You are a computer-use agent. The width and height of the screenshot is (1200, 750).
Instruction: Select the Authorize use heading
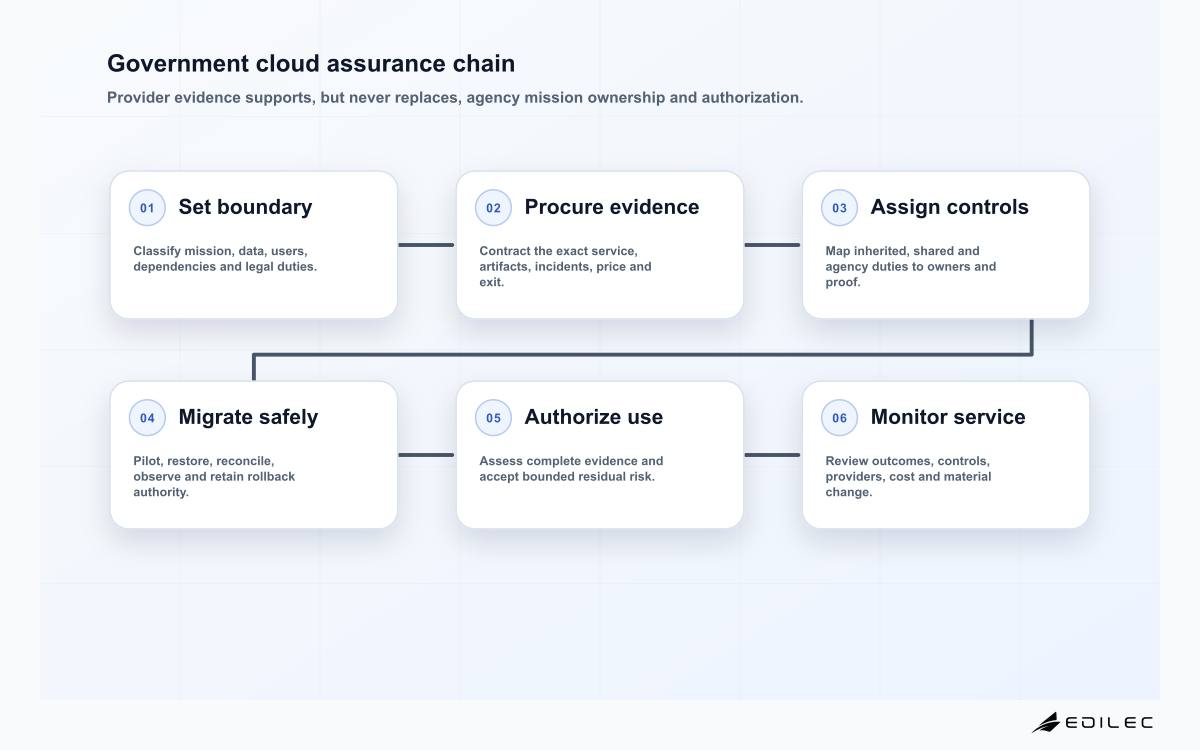pyautogui.click(x=594, y=417)
